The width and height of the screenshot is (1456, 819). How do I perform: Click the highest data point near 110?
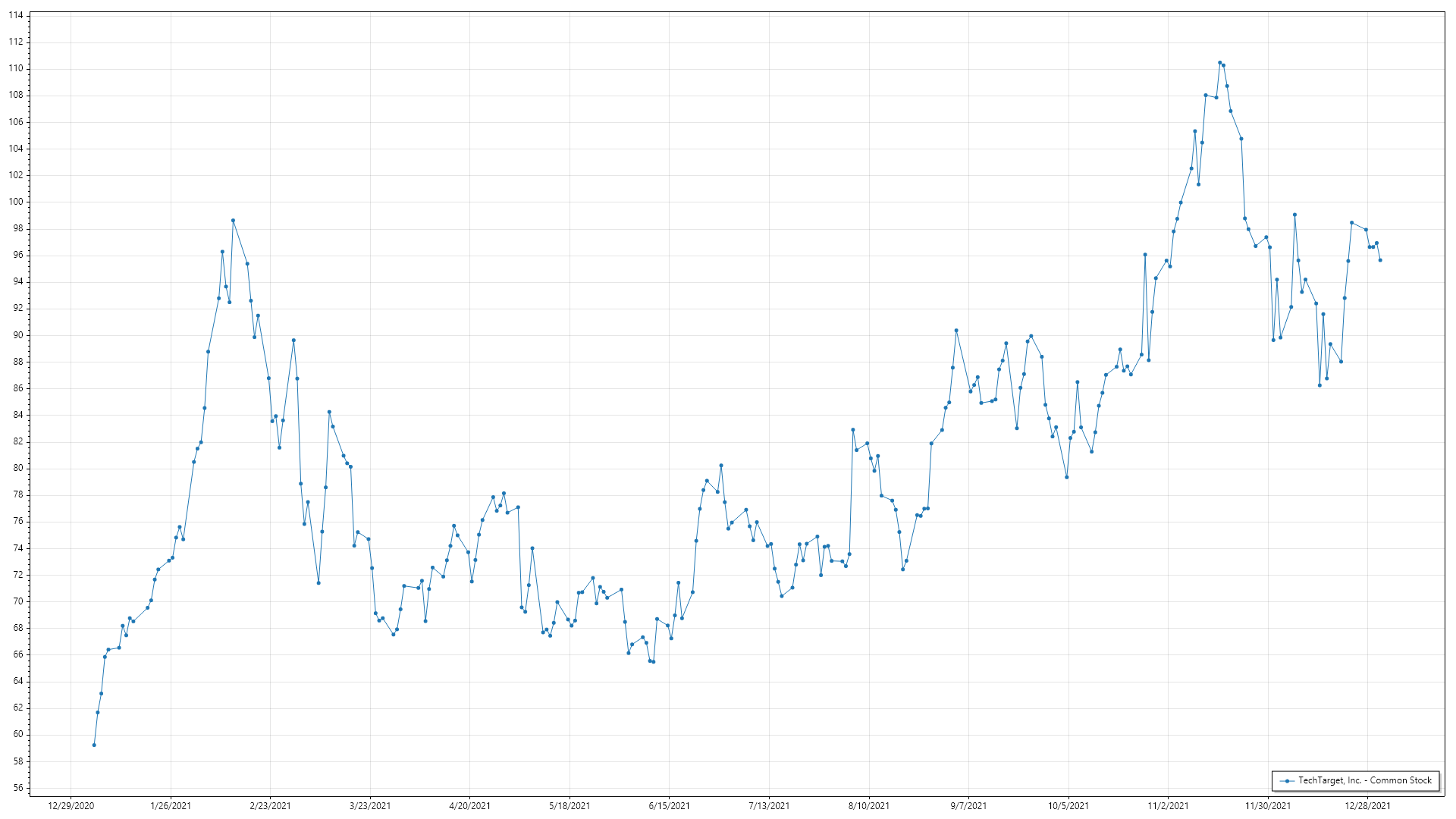(1219, 63)
